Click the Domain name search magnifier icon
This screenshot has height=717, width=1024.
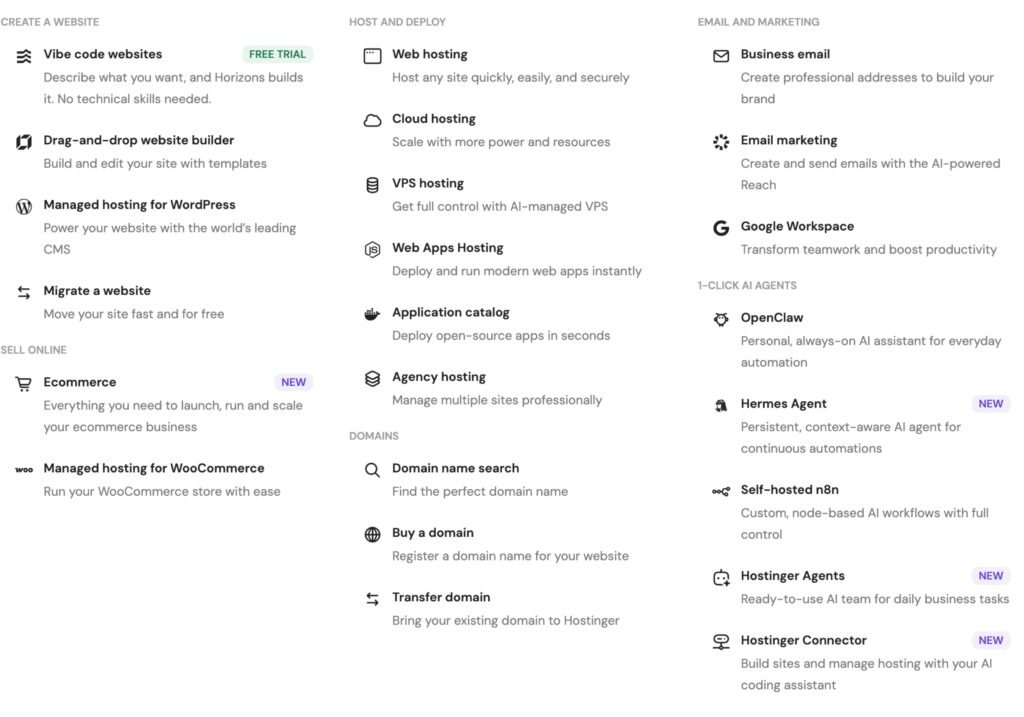click(x=372, y=470)
